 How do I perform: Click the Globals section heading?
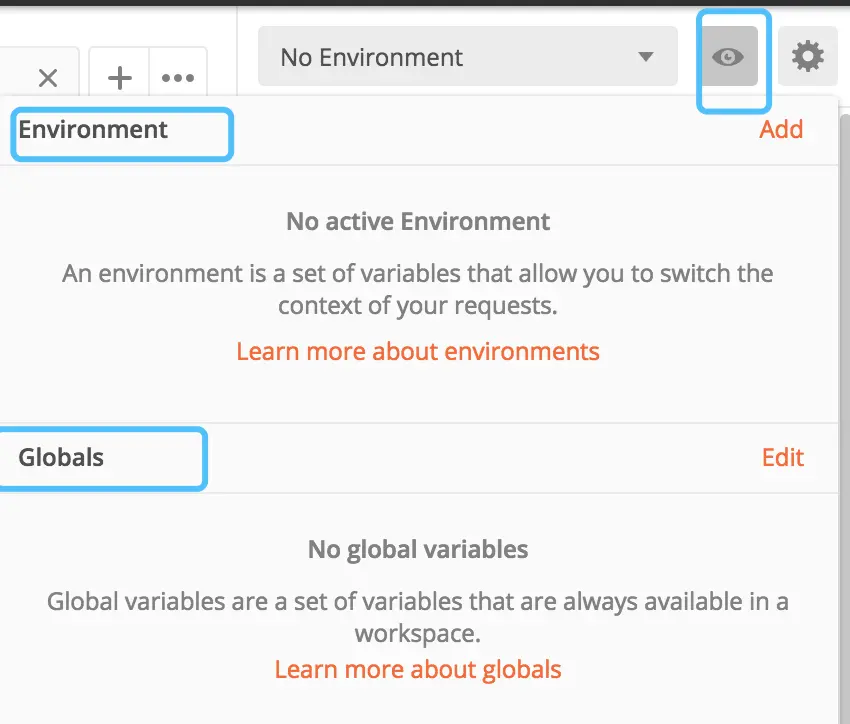(61, 457)
